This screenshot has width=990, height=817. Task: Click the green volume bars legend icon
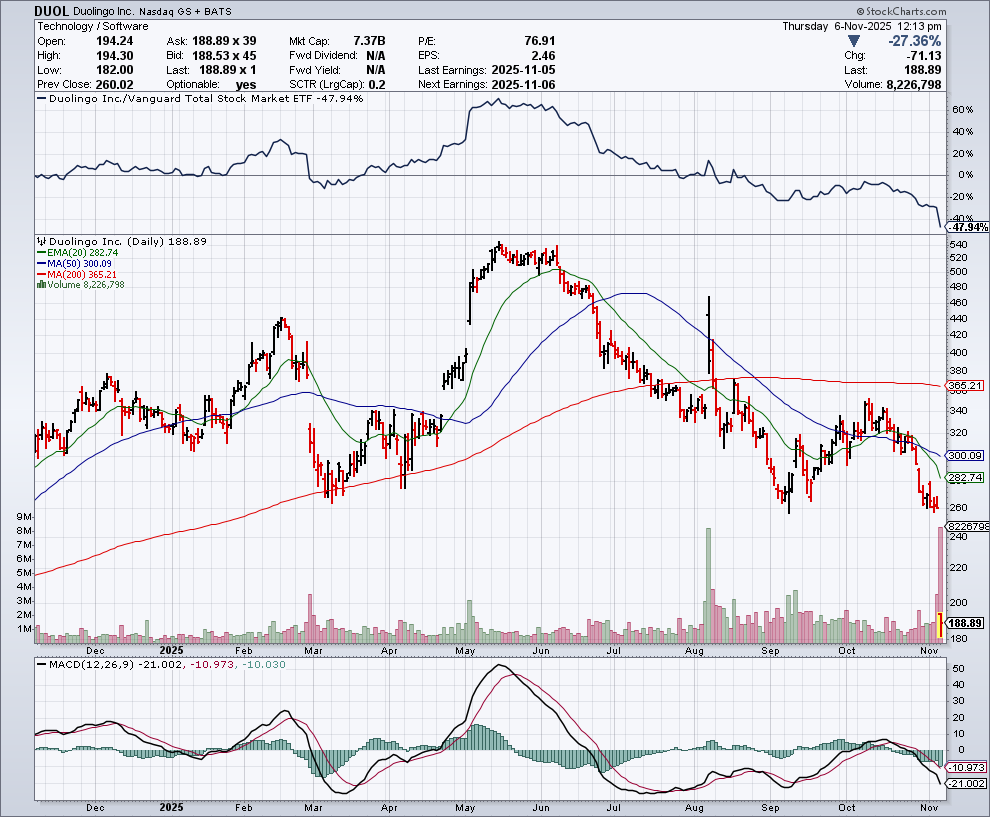40,285
